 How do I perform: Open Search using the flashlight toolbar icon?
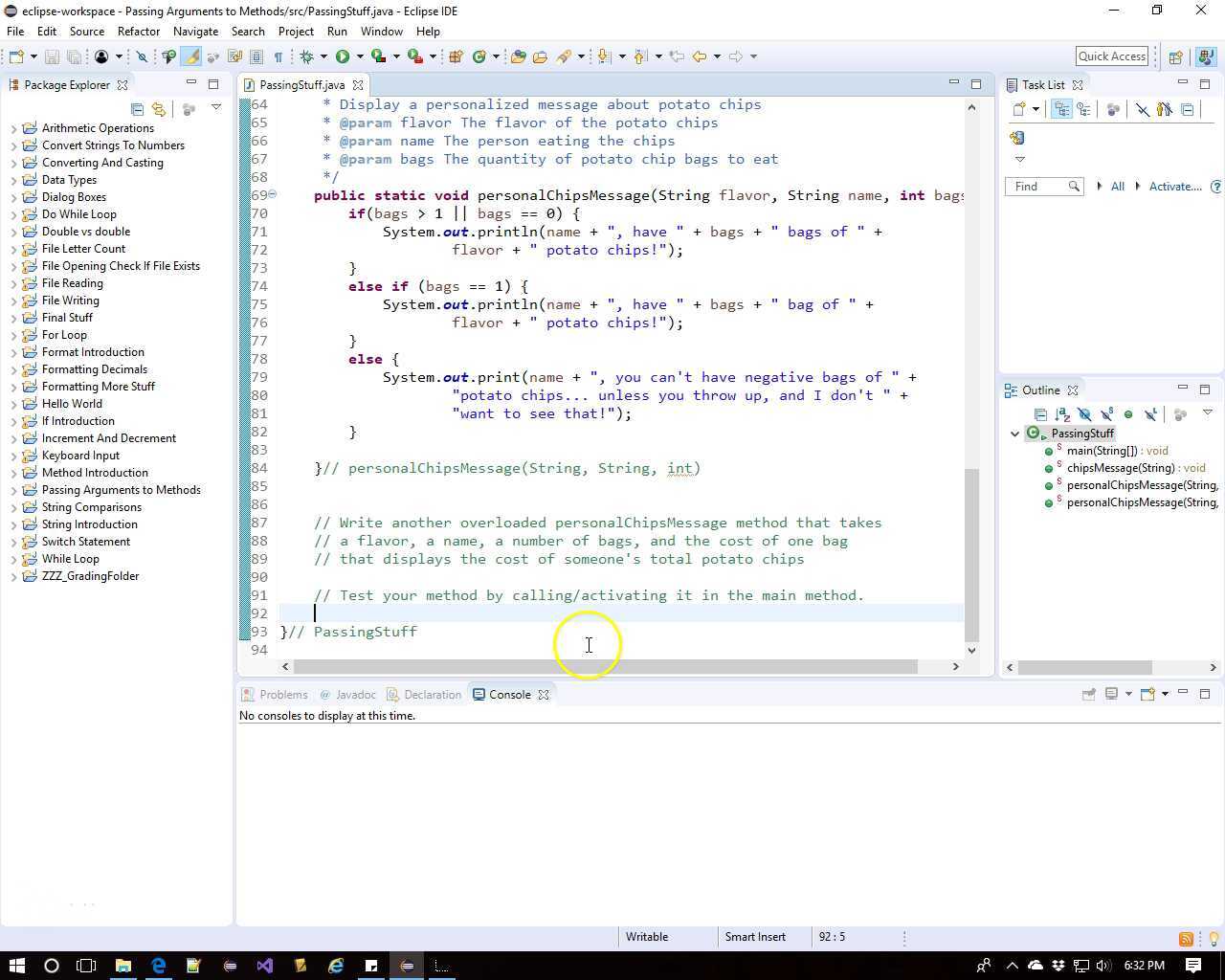(x=563, y=56)
